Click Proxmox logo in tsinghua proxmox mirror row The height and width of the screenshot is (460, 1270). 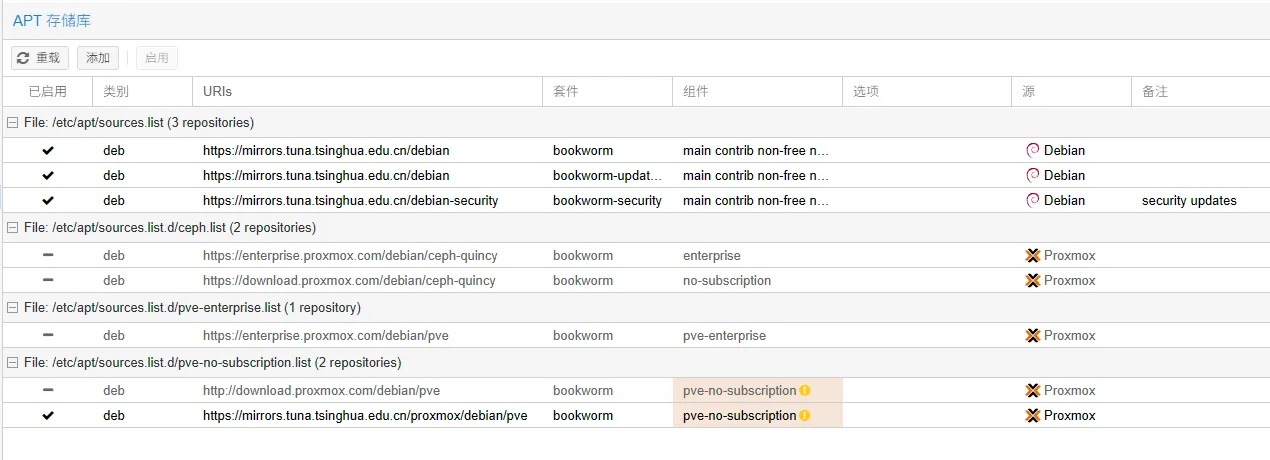click(x=1033, y=415)
